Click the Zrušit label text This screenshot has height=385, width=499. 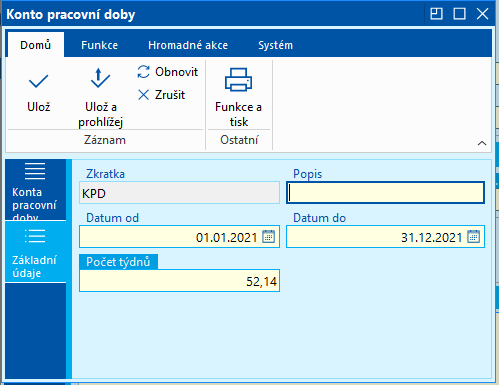170,95
